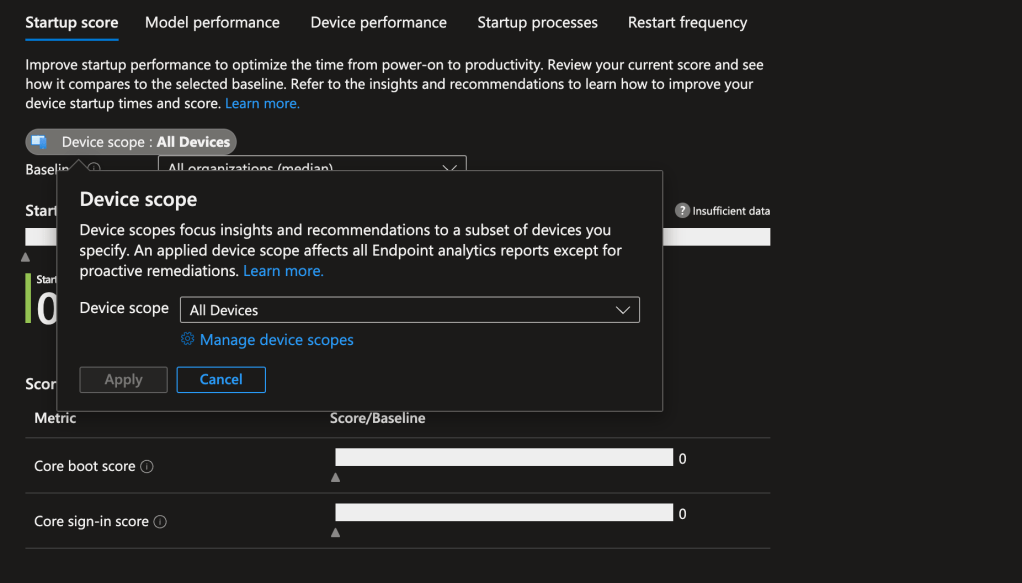Go to the Startup processes tab
This screenshot has height=583, width=1022.
click(x=537, y=22)
